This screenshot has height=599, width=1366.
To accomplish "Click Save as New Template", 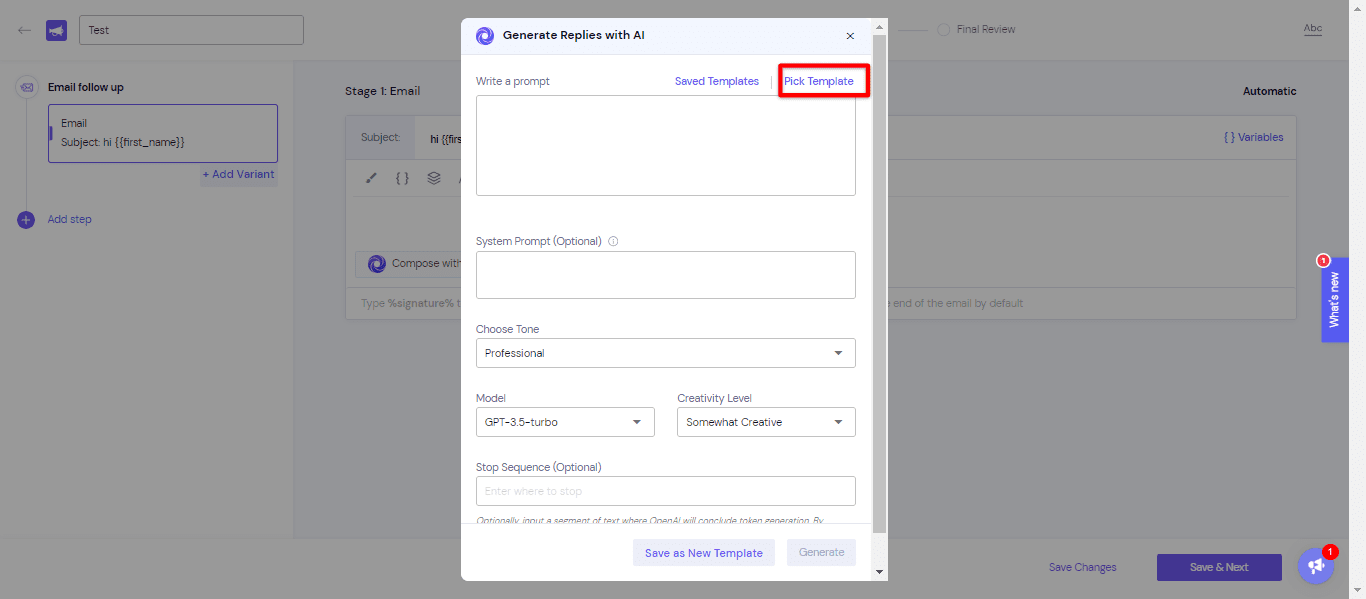I will pyautogui.click(x=703, y=552).
